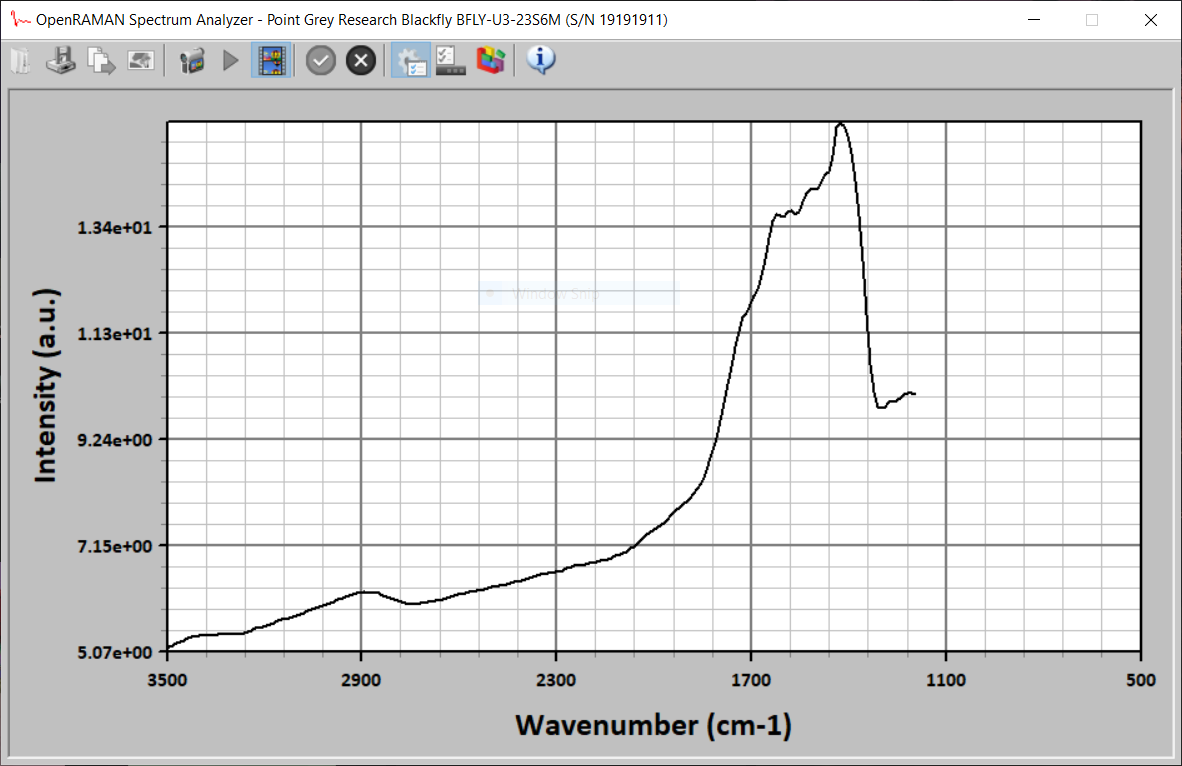Copy the spectrum to clipboard
This screenshot has height=766, width=1182.
click(100, 60)
